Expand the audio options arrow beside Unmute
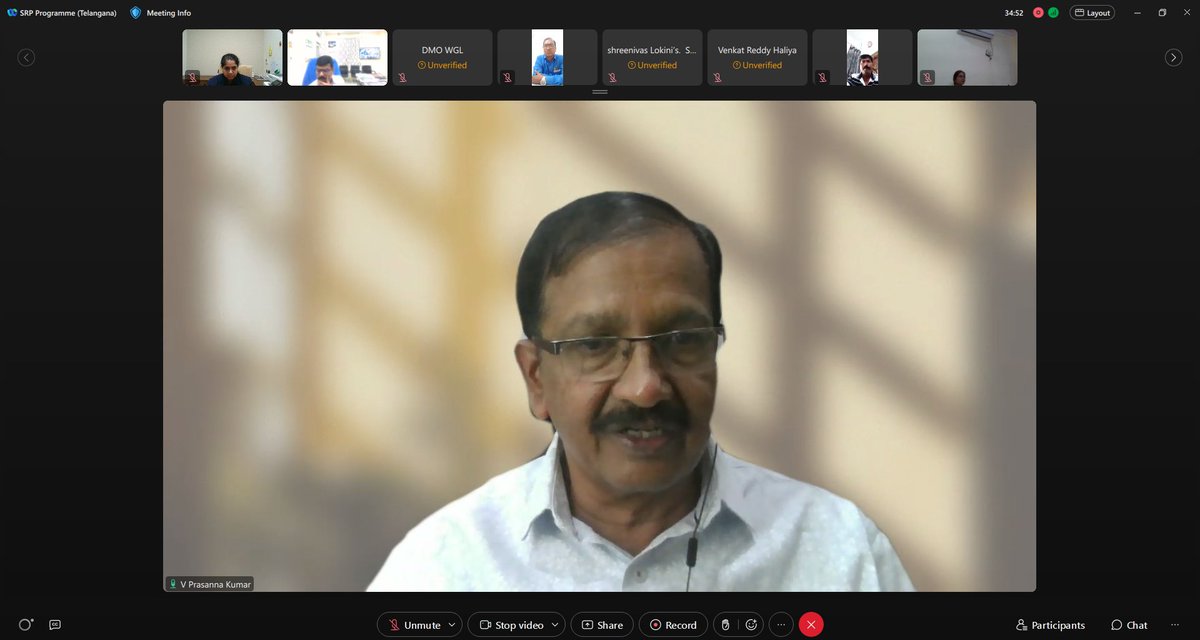This screenshot has width=1200, height=640. (x=453, y=625)
